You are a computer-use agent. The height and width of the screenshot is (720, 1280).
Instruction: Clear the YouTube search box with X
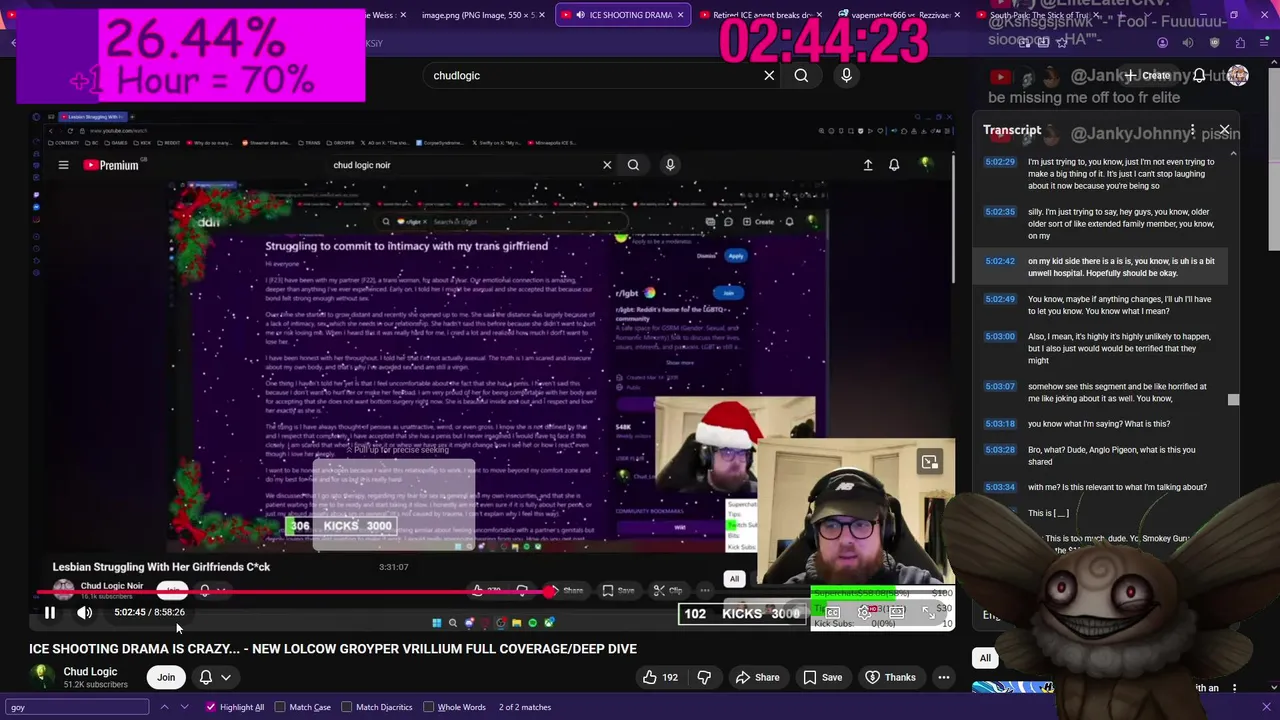click(x=769, y=75)
